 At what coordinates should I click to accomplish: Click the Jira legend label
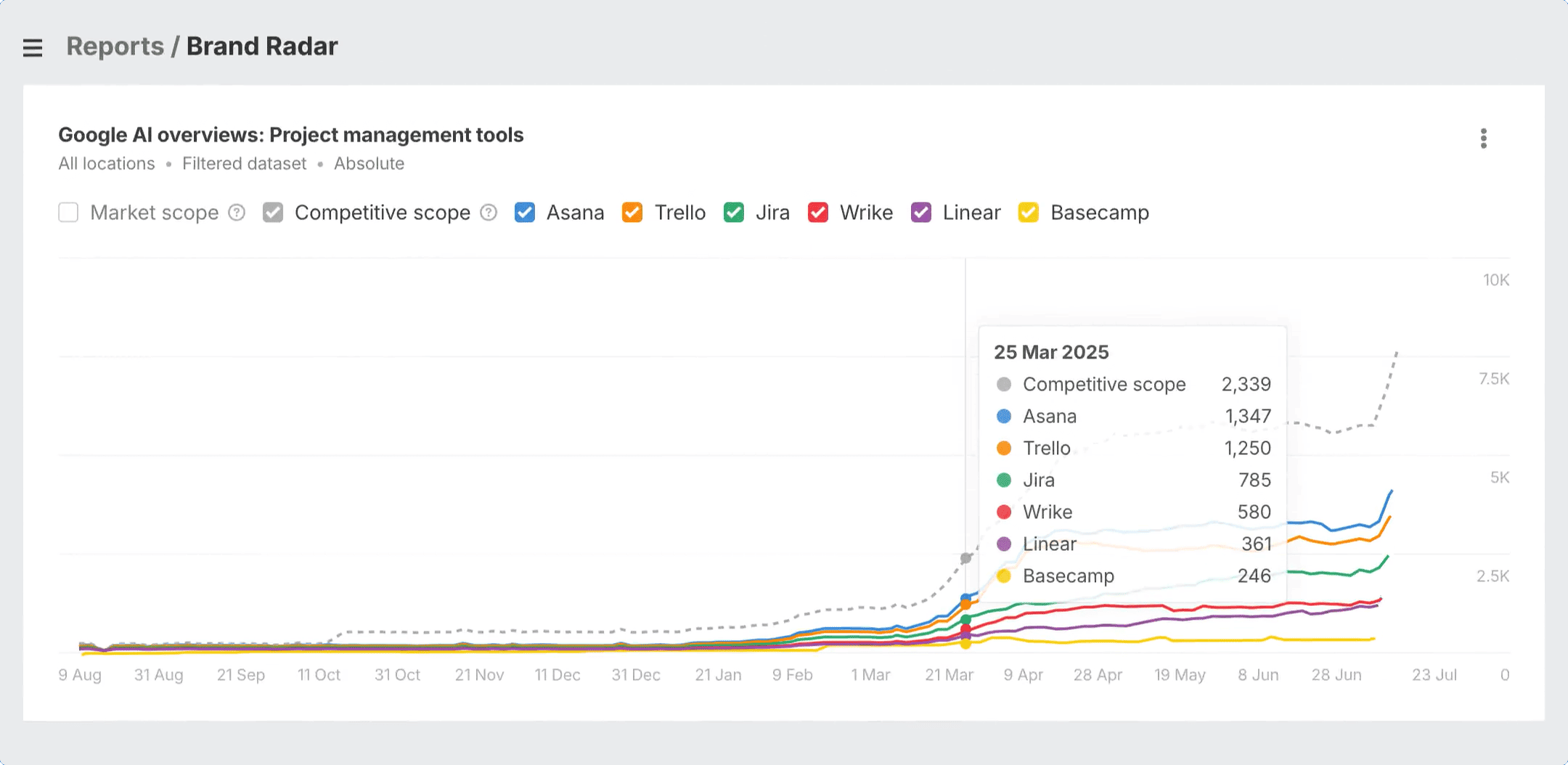click(x=772, y=213)
